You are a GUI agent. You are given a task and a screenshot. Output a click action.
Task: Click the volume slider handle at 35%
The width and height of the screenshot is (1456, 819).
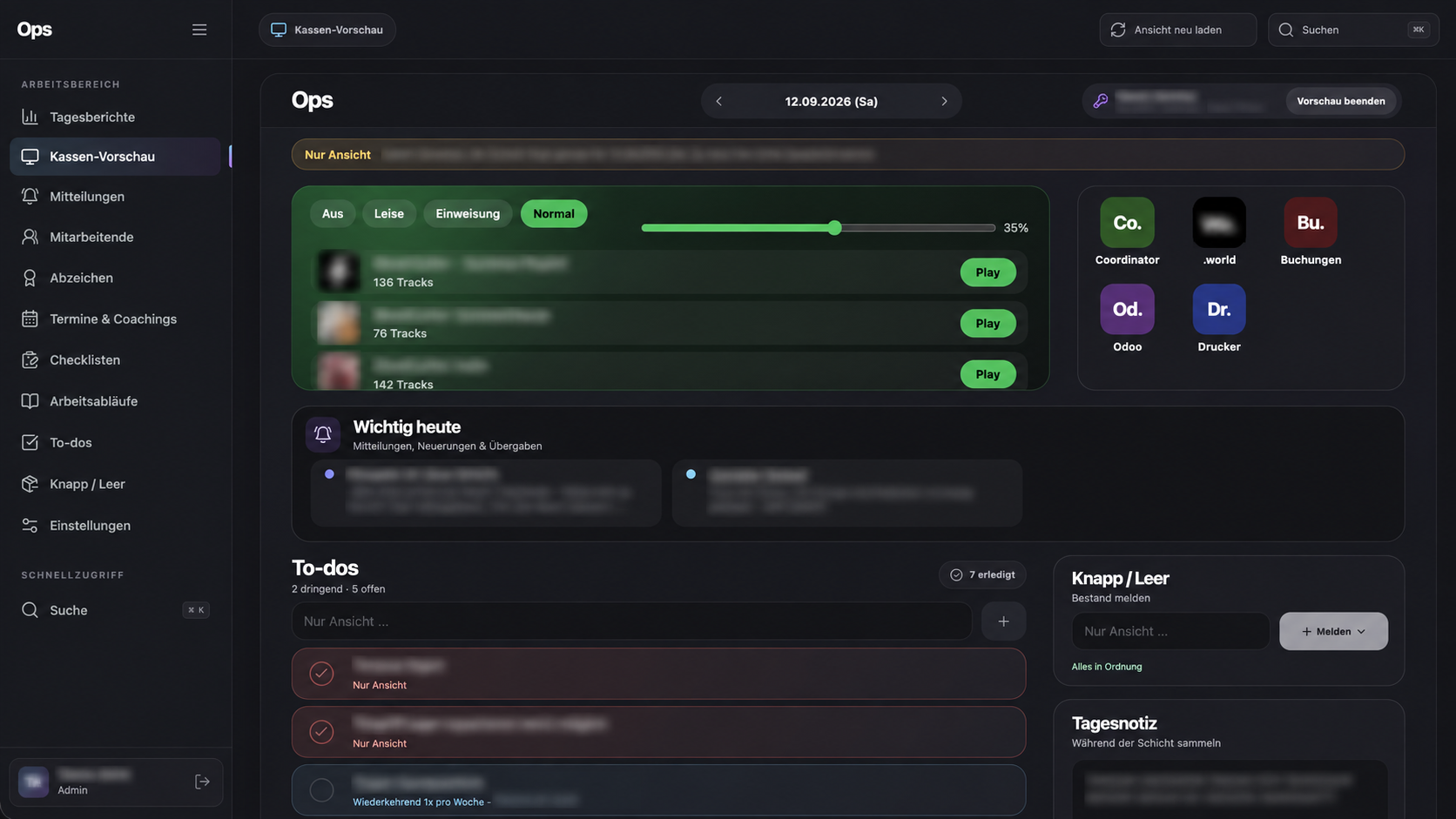point(834,228)
